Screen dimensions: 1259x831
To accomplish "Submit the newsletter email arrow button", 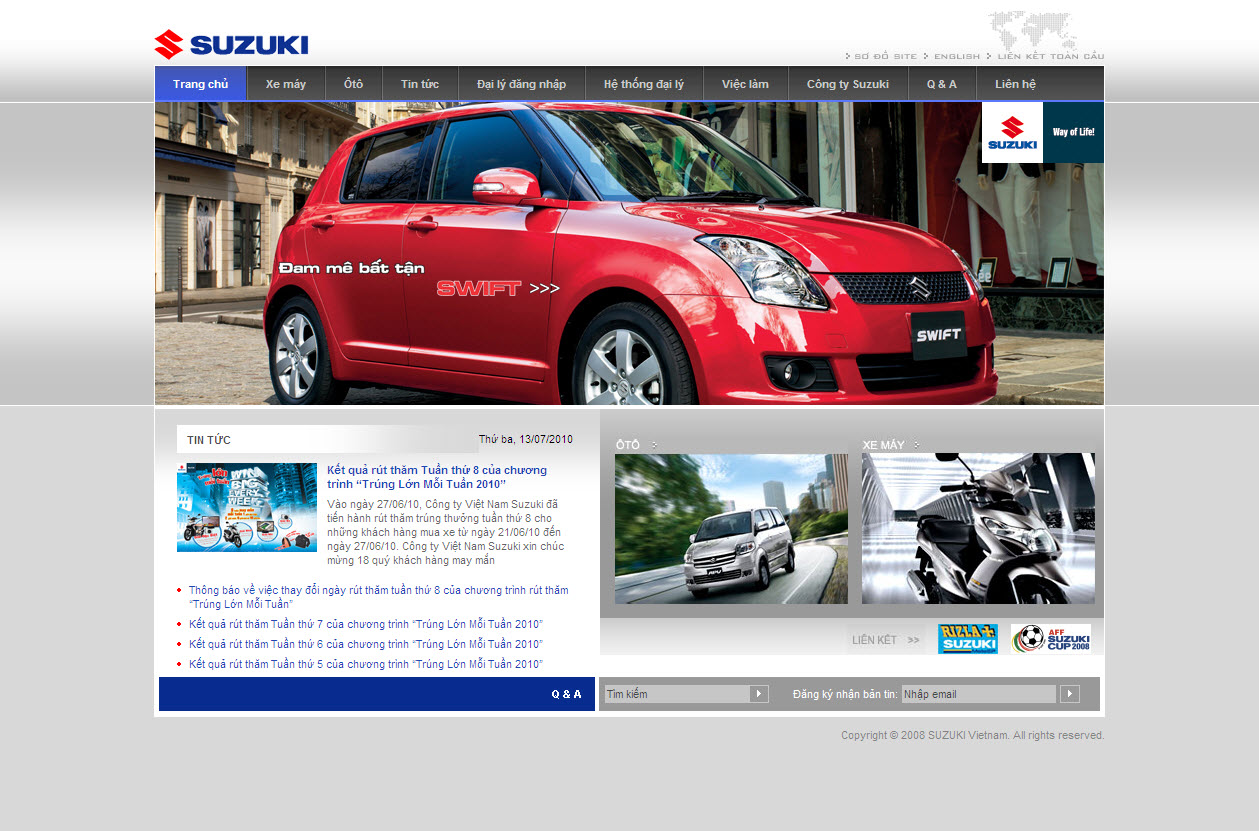I will [x=1069, y=694].
